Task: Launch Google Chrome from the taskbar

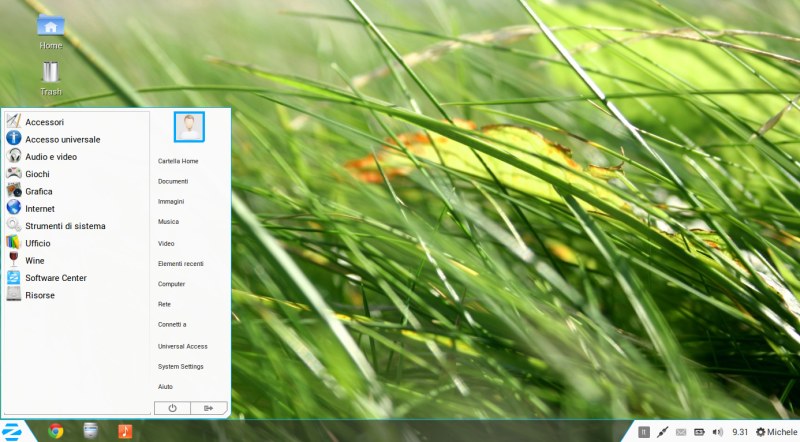Action: click(x=56, y=431)
